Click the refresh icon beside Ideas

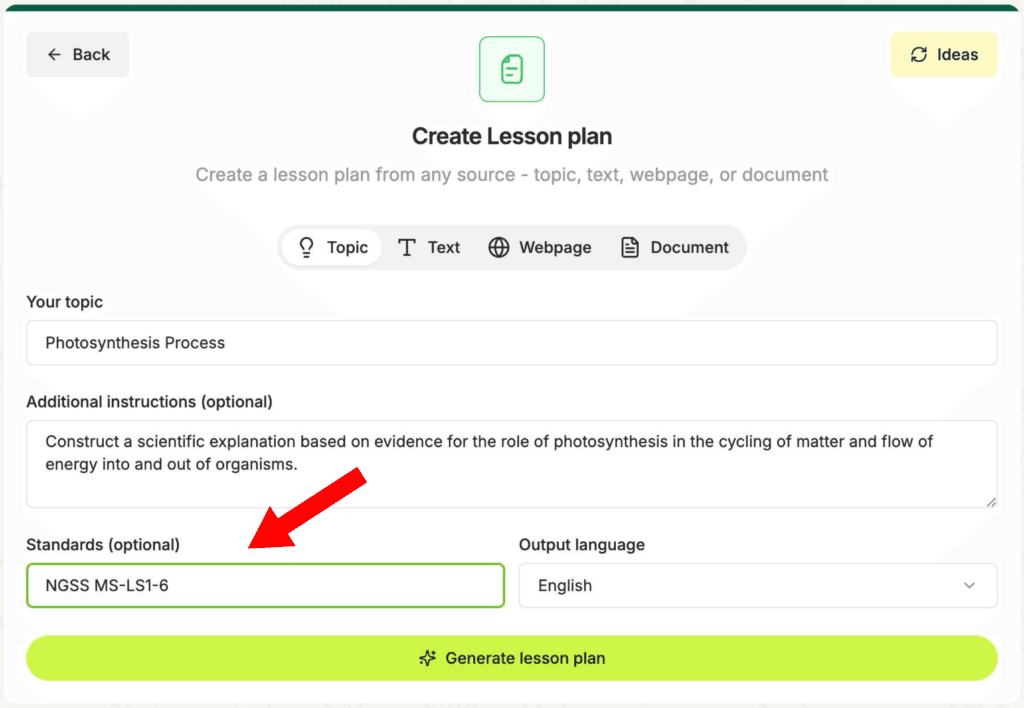click(919, 55)
